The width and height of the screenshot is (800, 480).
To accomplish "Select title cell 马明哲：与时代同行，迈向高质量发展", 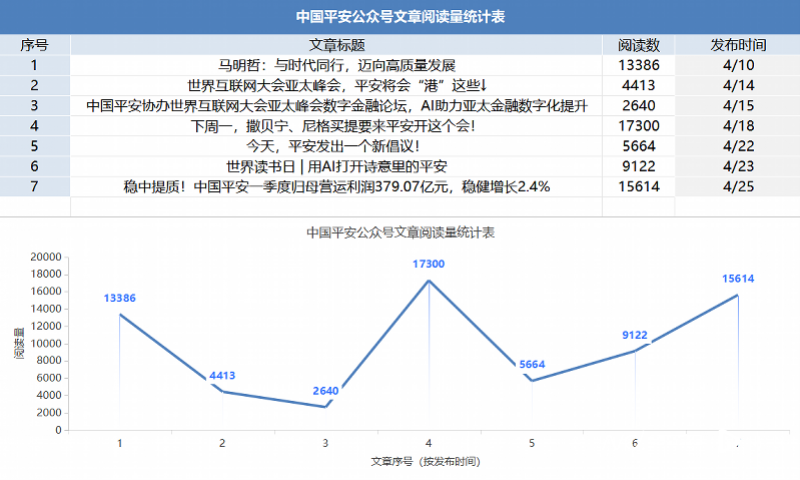I will (337, 65).
